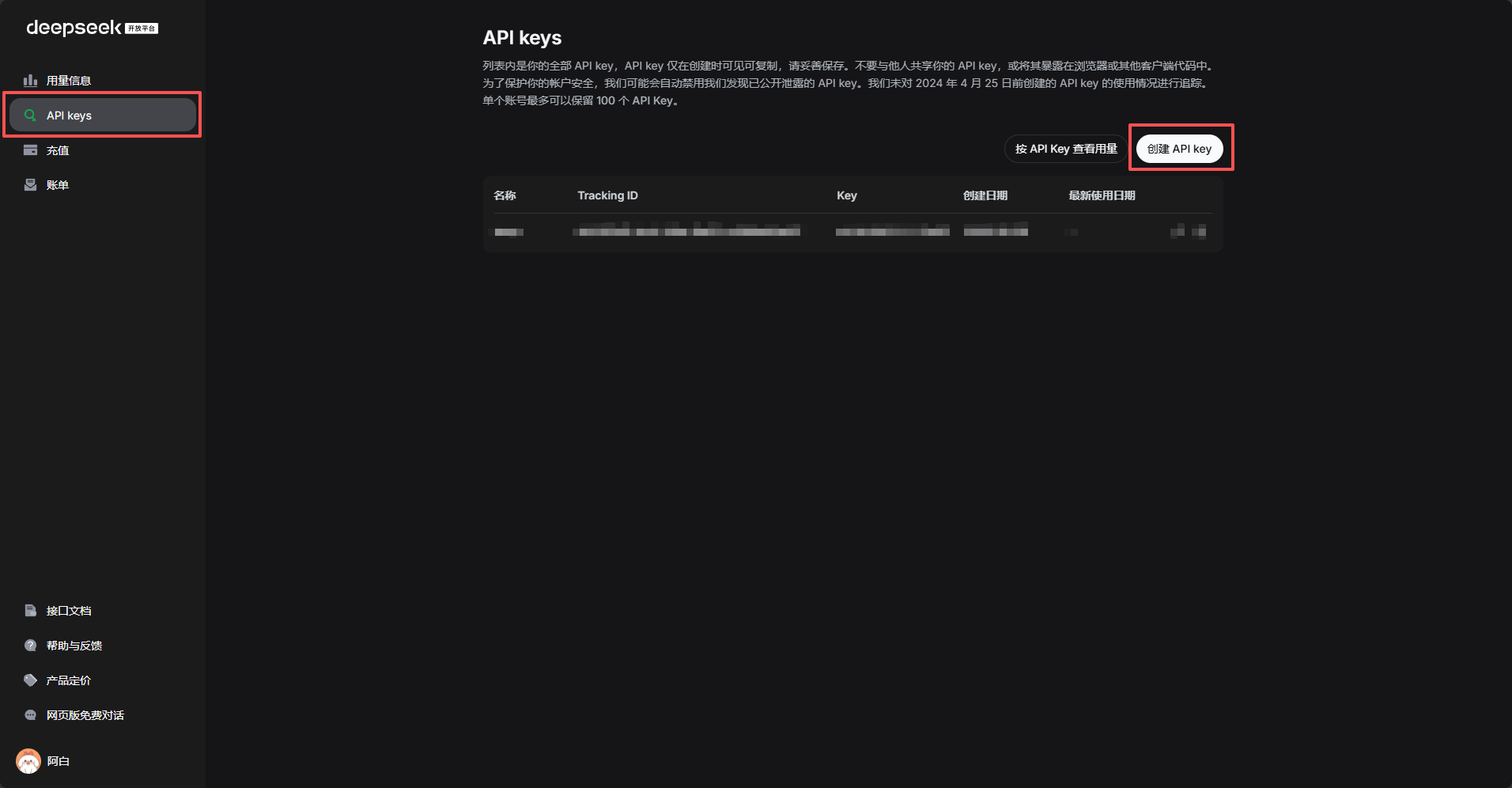The width and height of the screenshot is (1512, 788).
Task: Open API docs via 接口文档 icon
Action: point(30,611)
